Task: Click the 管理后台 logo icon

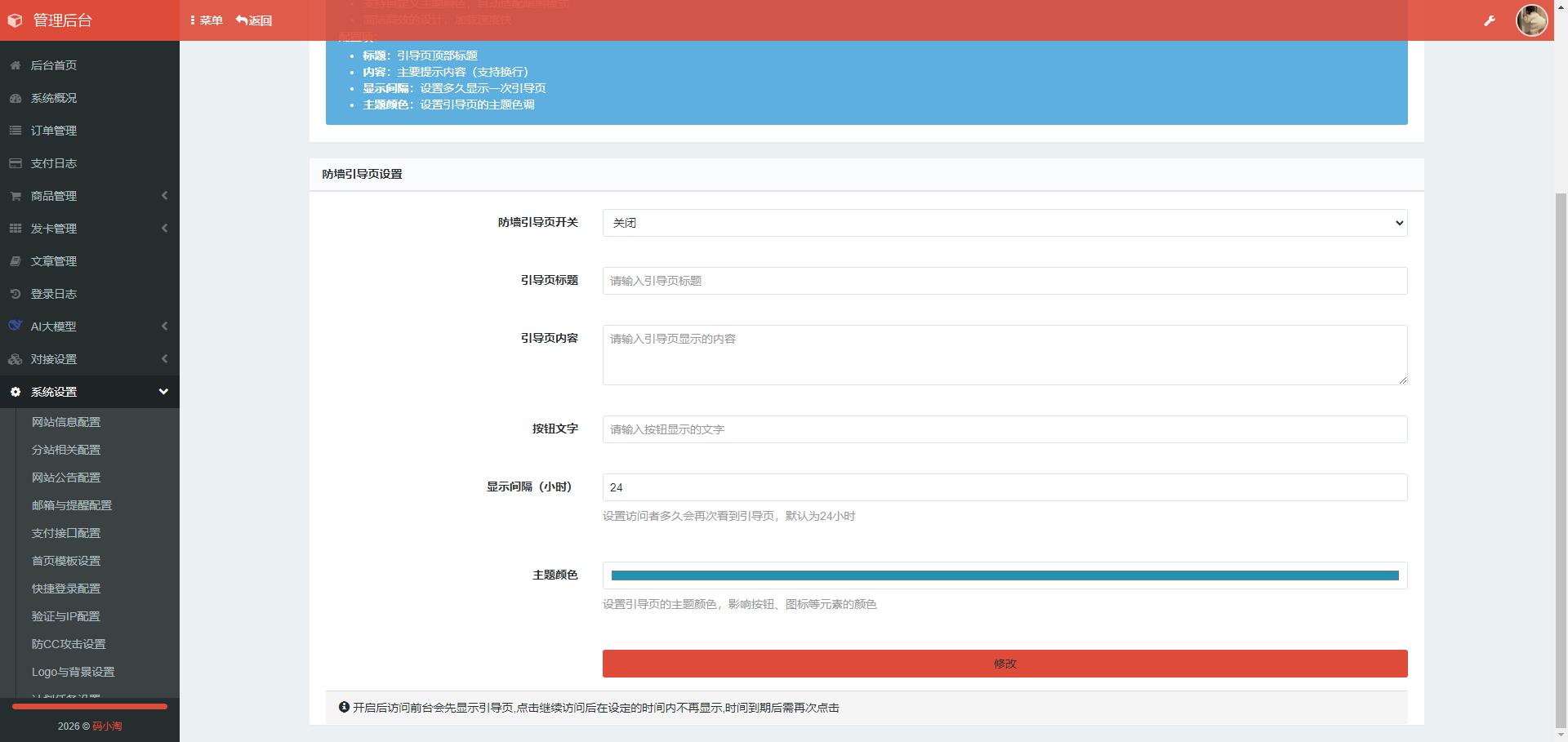Action: 14,20
